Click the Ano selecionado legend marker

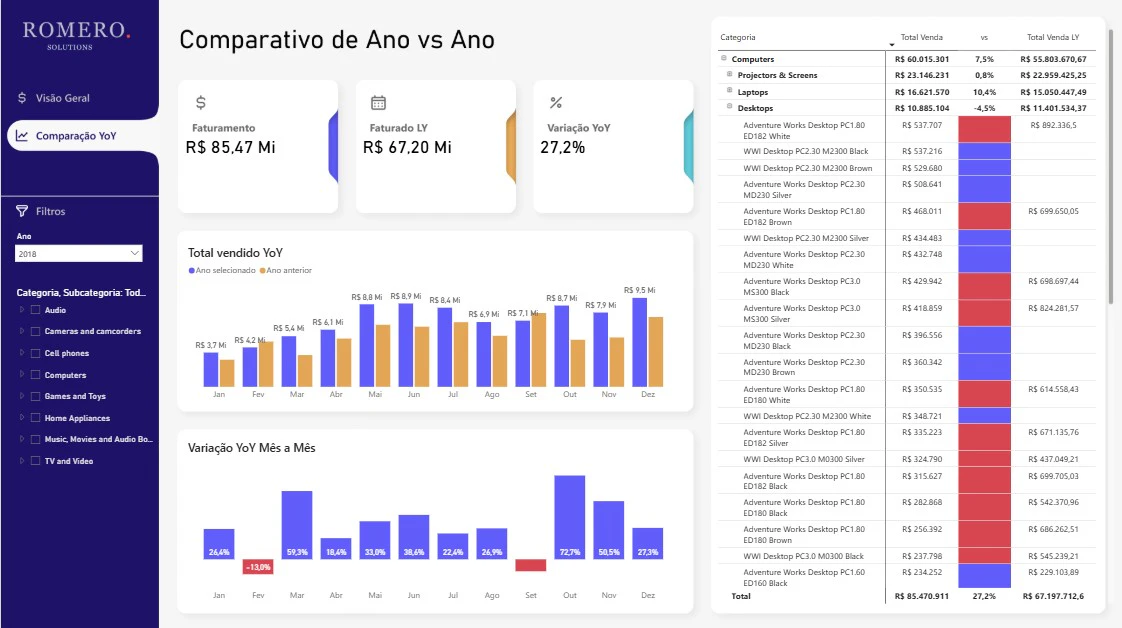coord(192,270)
